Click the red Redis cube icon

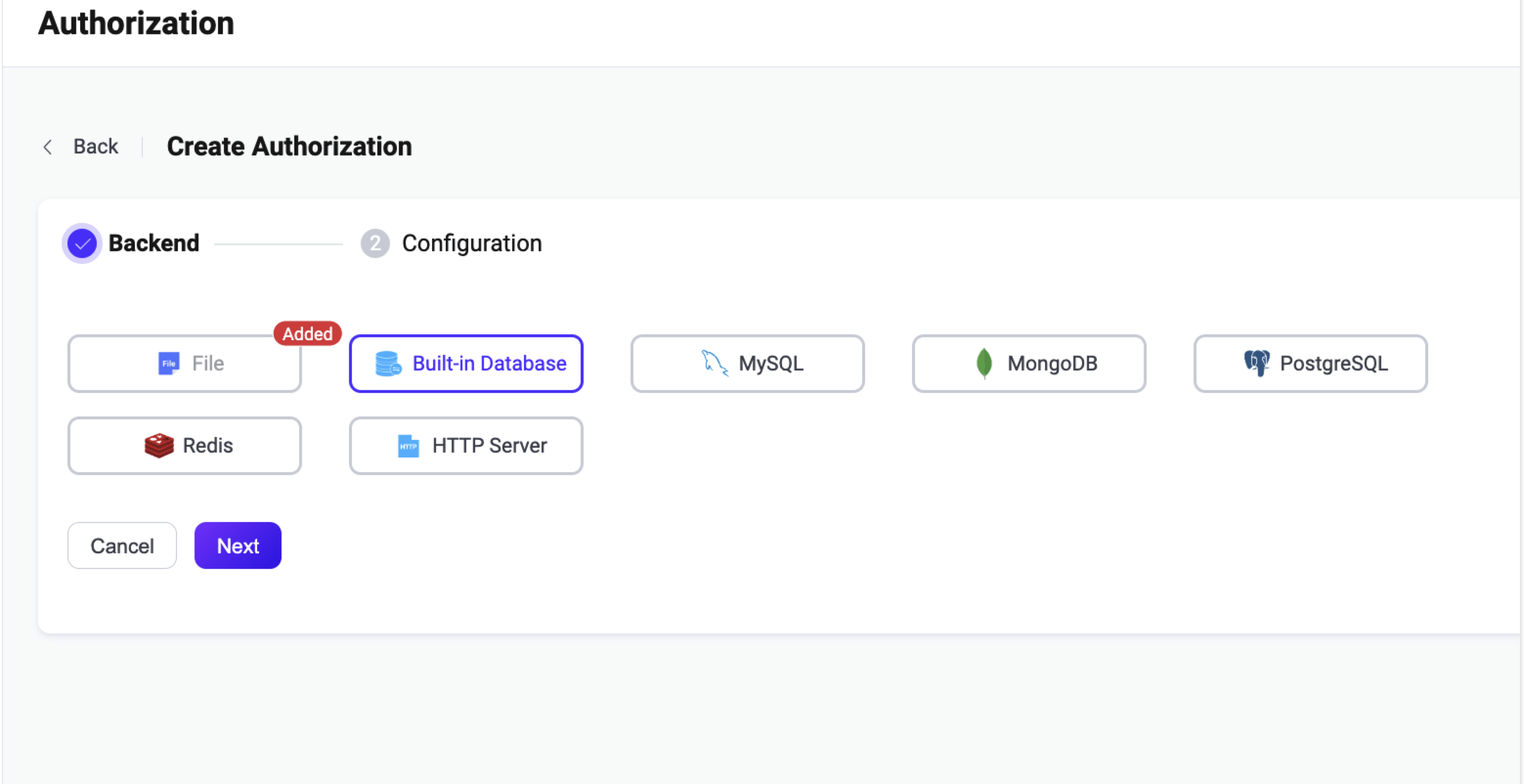click(x=159, y=446)
